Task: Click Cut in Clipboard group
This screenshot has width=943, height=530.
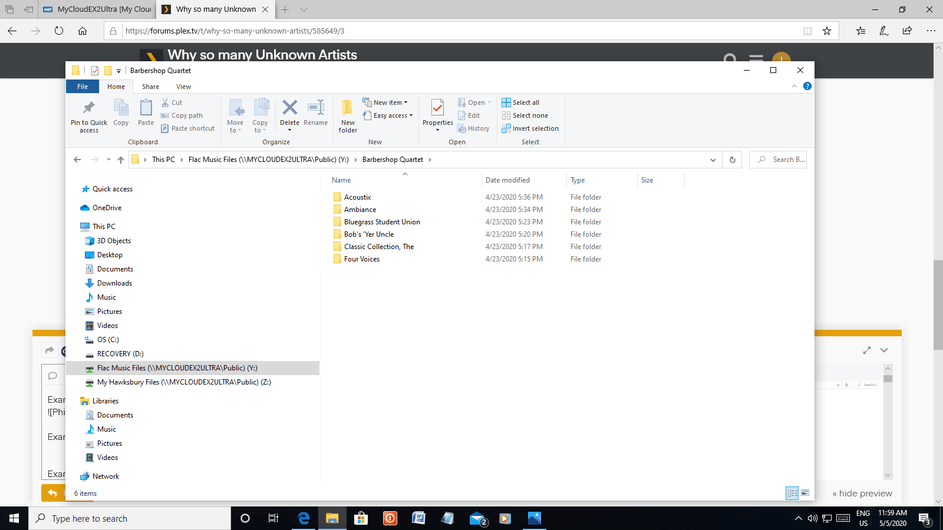Action: [x=171, y=103]
